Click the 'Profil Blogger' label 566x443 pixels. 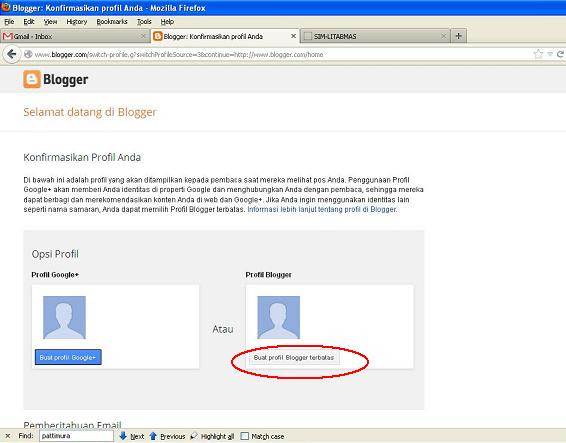268,275
